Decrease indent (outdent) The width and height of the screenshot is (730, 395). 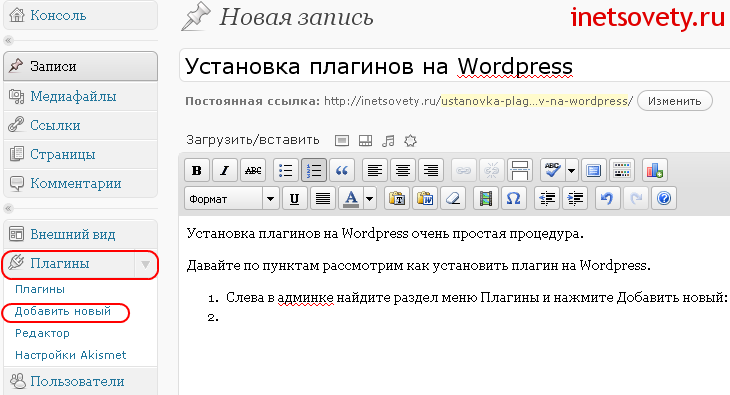547,199
